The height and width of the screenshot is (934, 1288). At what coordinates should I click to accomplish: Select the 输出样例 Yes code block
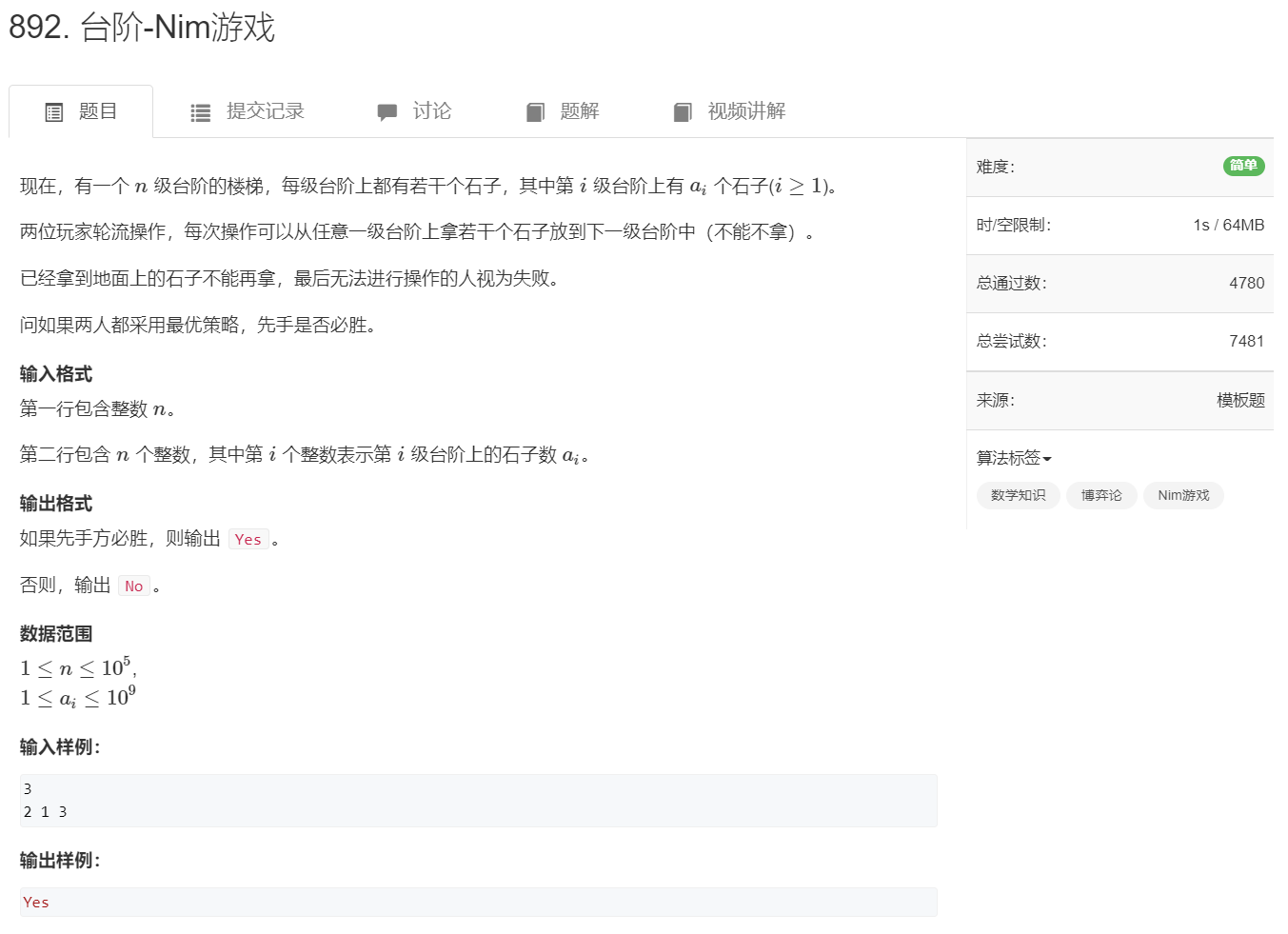click(476, 902)
